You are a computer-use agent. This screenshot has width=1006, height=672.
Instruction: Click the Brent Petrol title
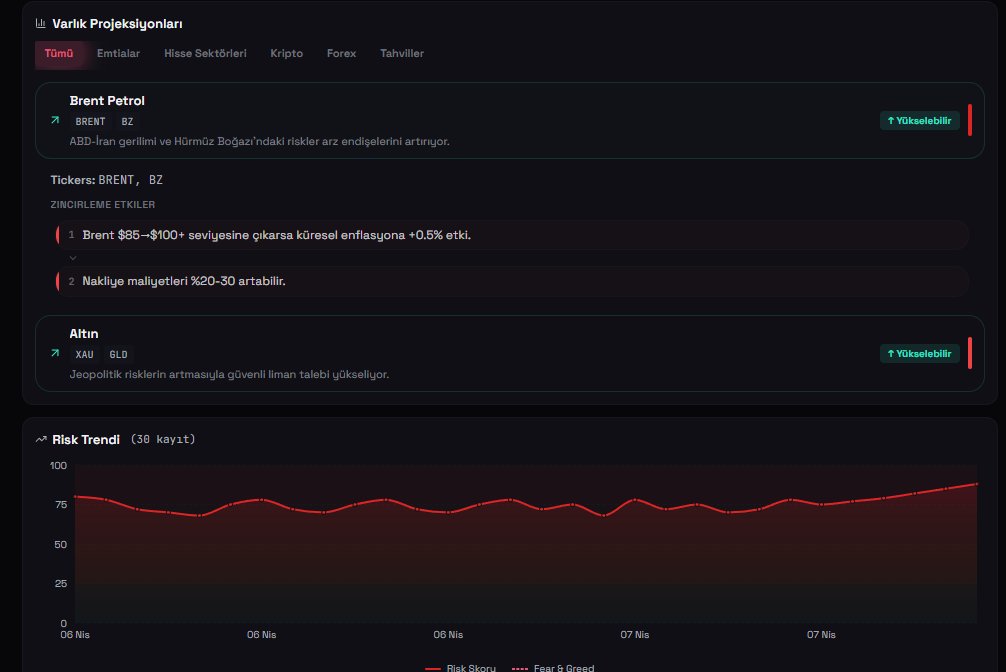[107, 101]
